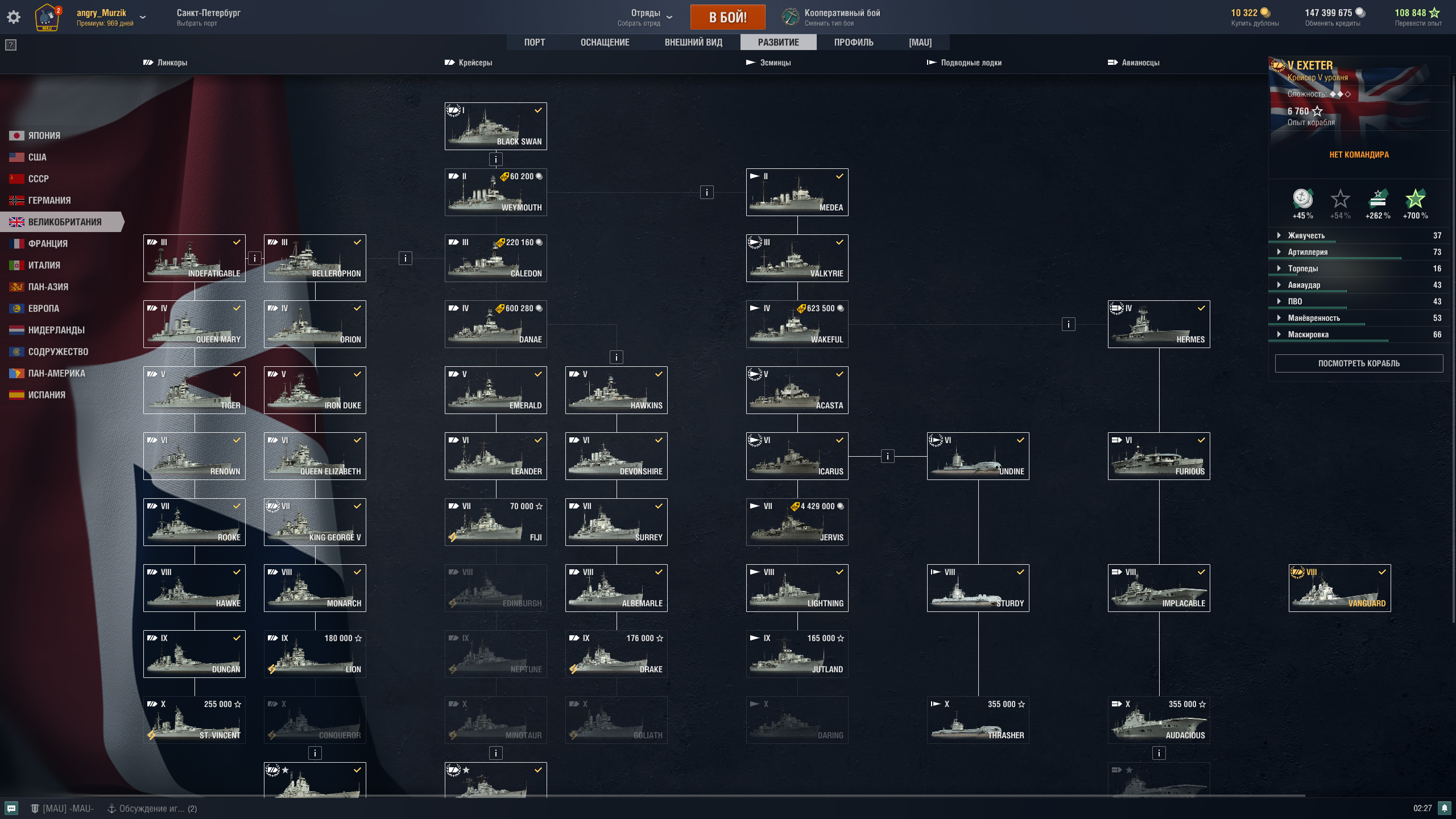Open the chat icon in bottom bar
The image size is (1456, 819).
pyautogui.click(x=11, y=808)
